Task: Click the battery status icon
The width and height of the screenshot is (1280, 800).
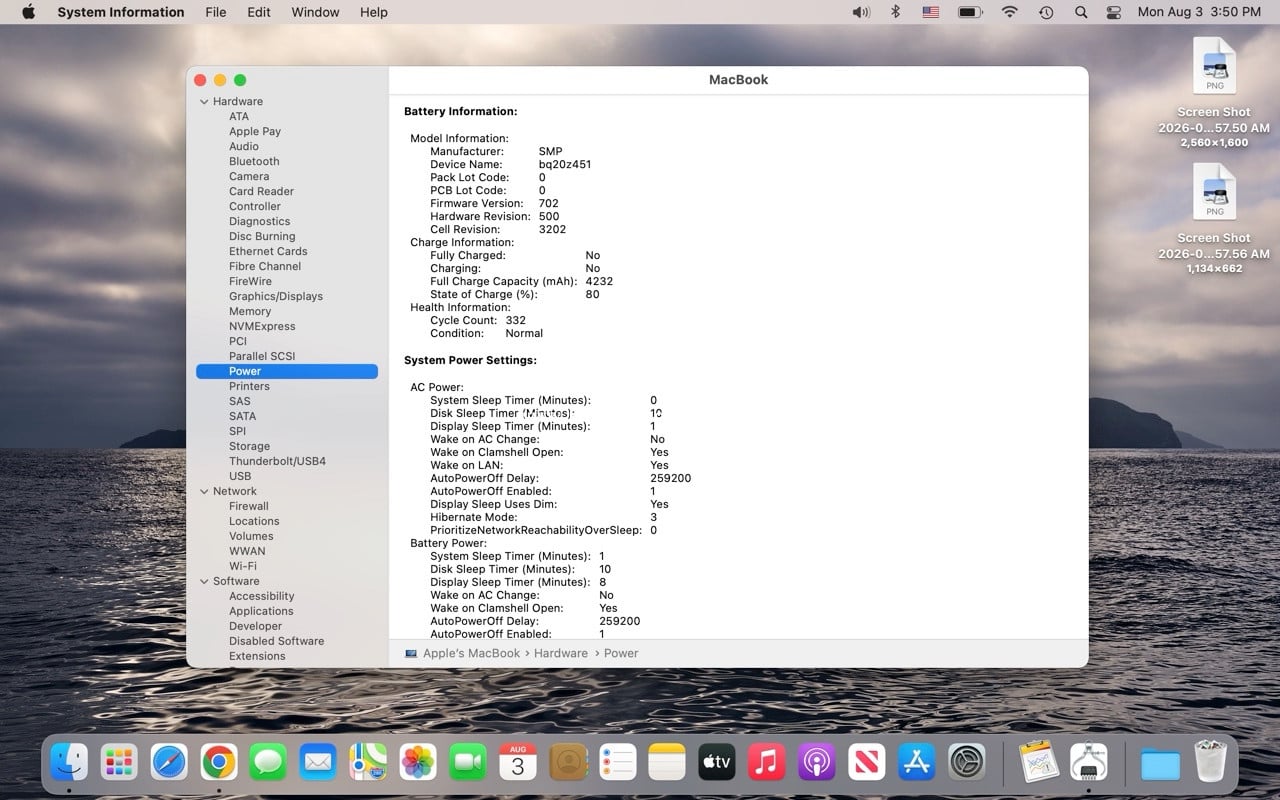Action: pyautogui.click(x=970, y=12)
